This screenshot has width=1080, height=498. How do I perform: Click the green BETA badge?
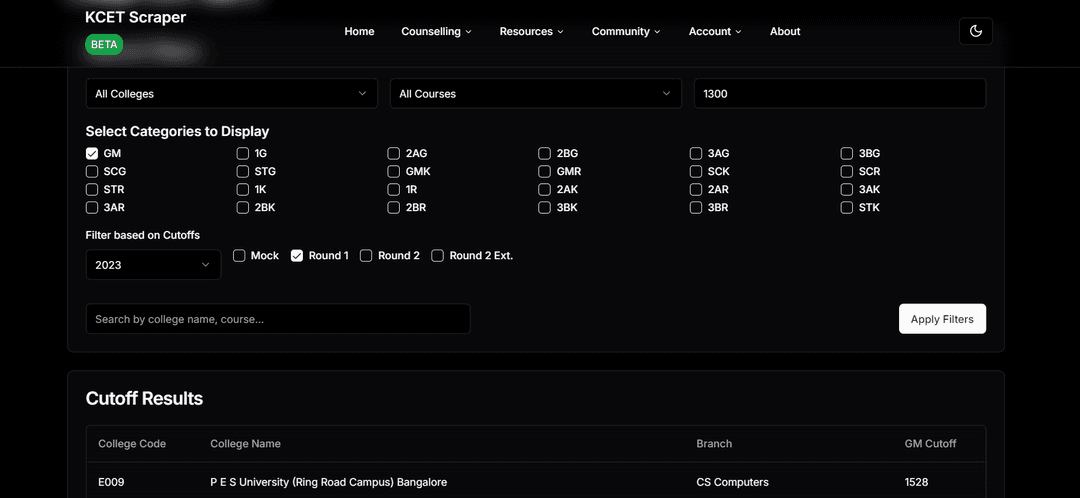(x=103, y=45)
